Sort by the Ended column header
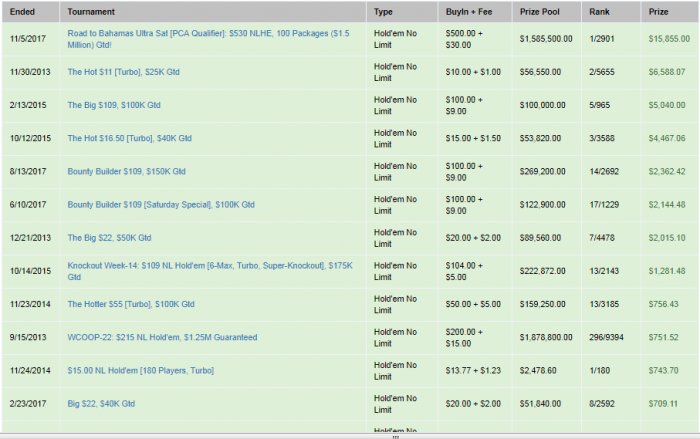Screen dimensions: 700x439 (22, 12)
